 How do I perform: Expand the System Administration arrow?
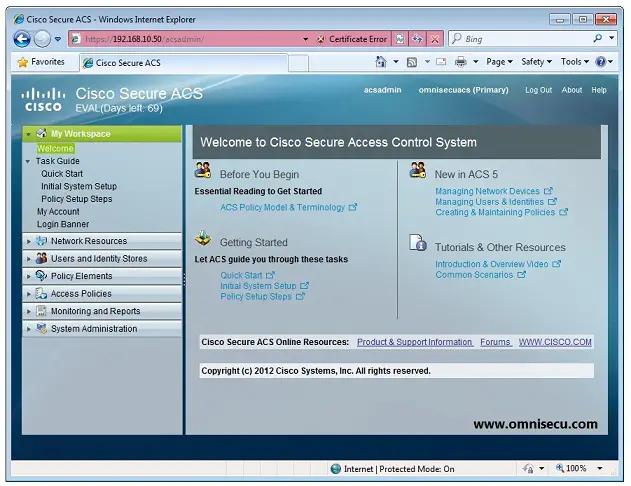point(29,329)
